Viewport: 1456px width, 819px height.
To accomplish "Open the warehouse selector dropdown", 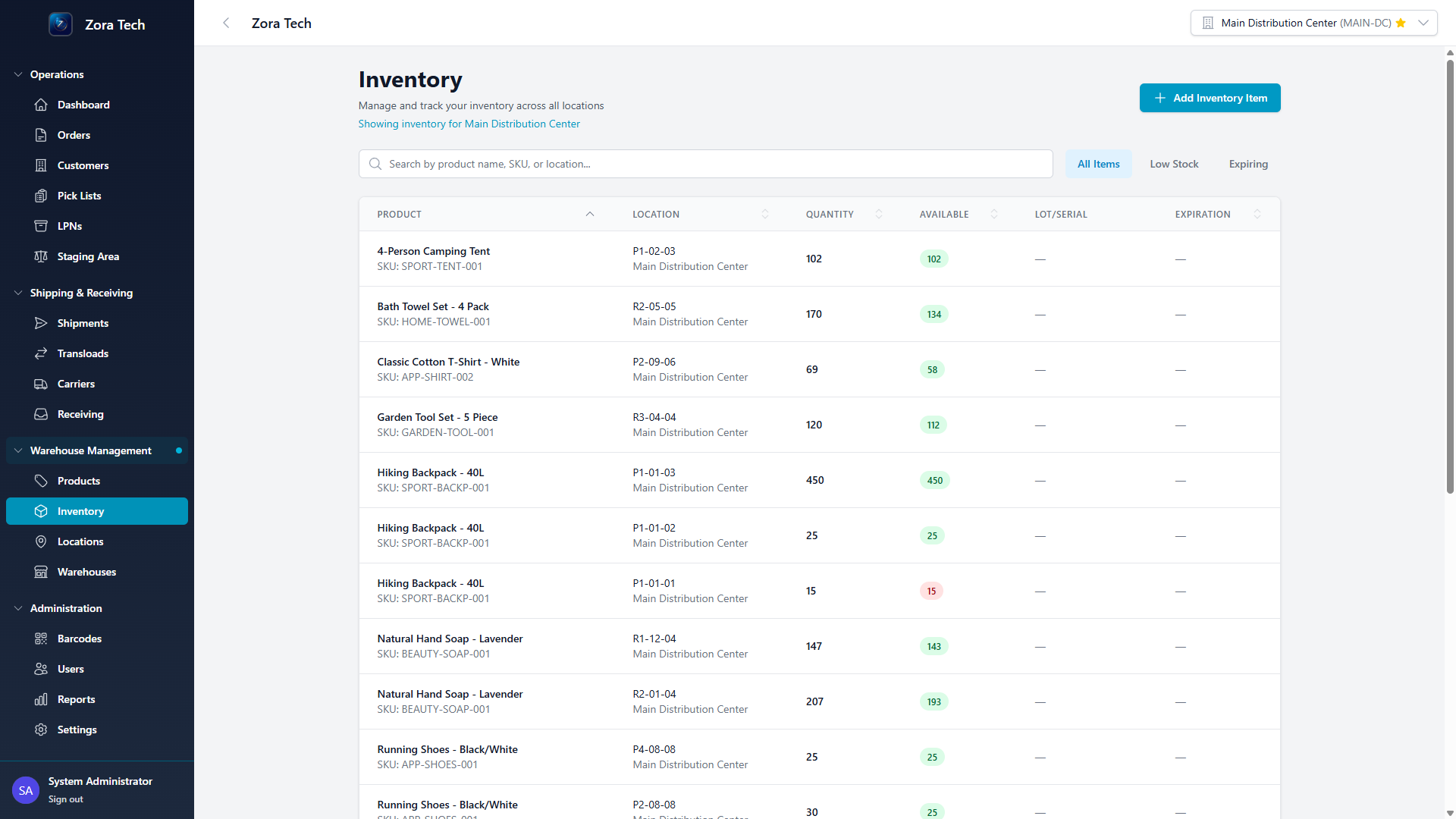I will tap(1424, 23).
